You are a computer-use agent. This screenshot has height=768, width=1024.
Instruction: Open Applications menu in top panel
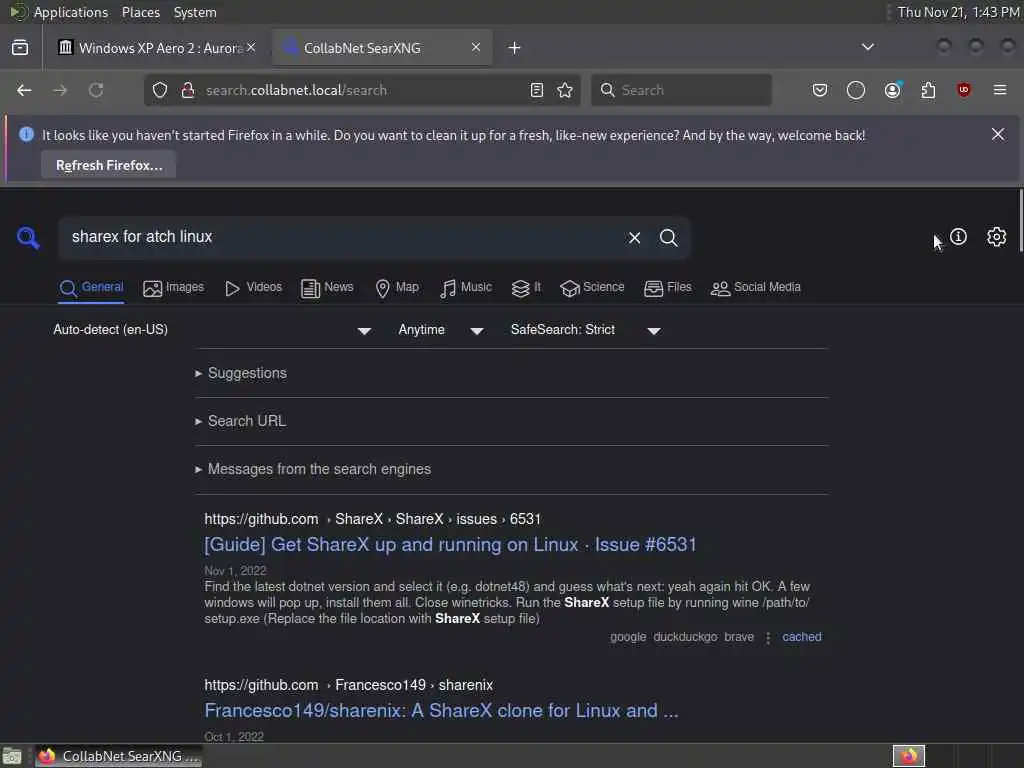point(70,12)
